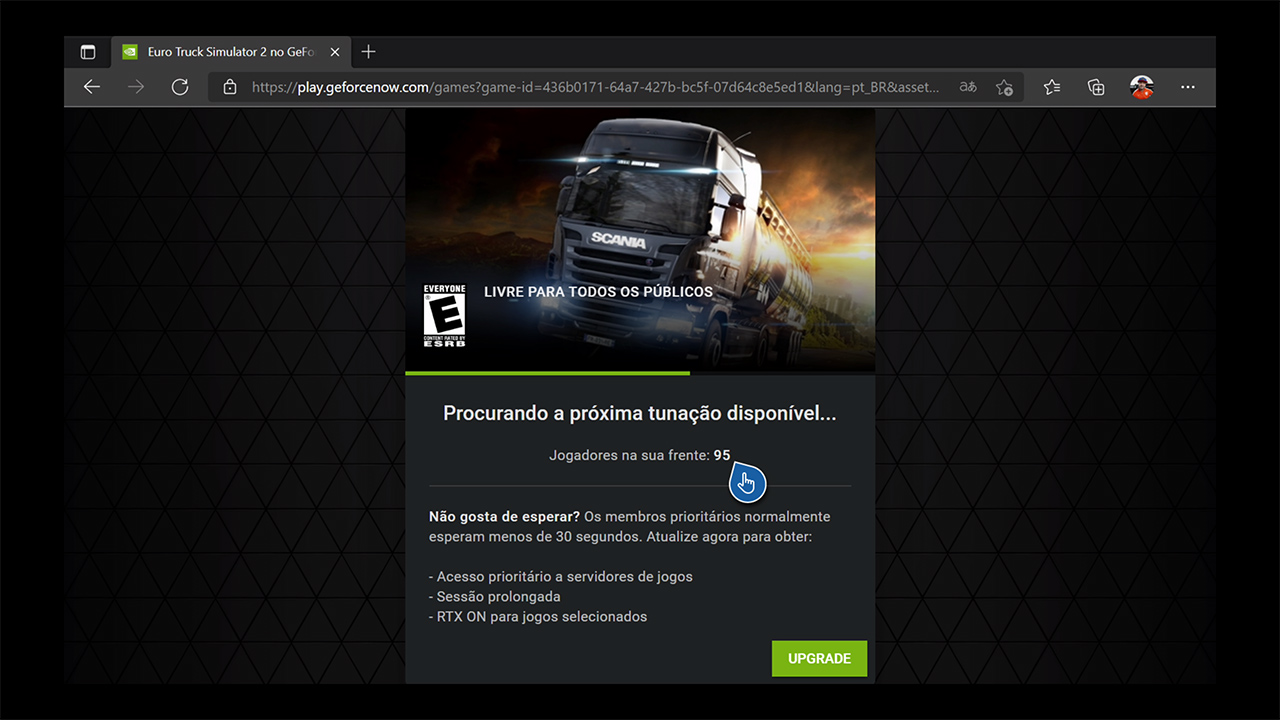Viewport: 1280px width, 720px height.
Task: Click 'RTX ON para jogos selecionados' line
Action: (x=538, y=617)
